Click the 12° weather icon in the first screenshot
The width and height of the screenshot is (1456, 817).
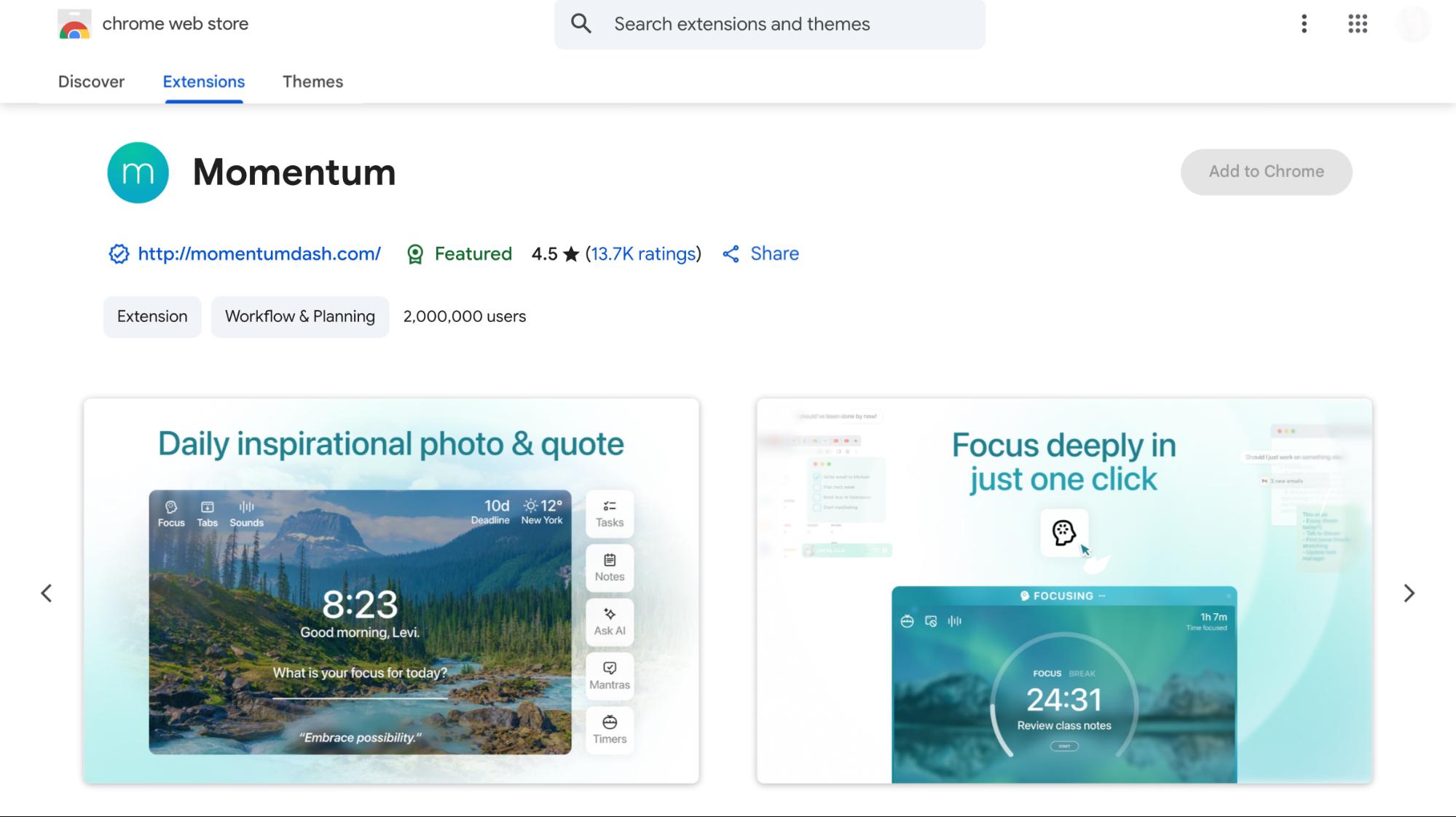531,505
